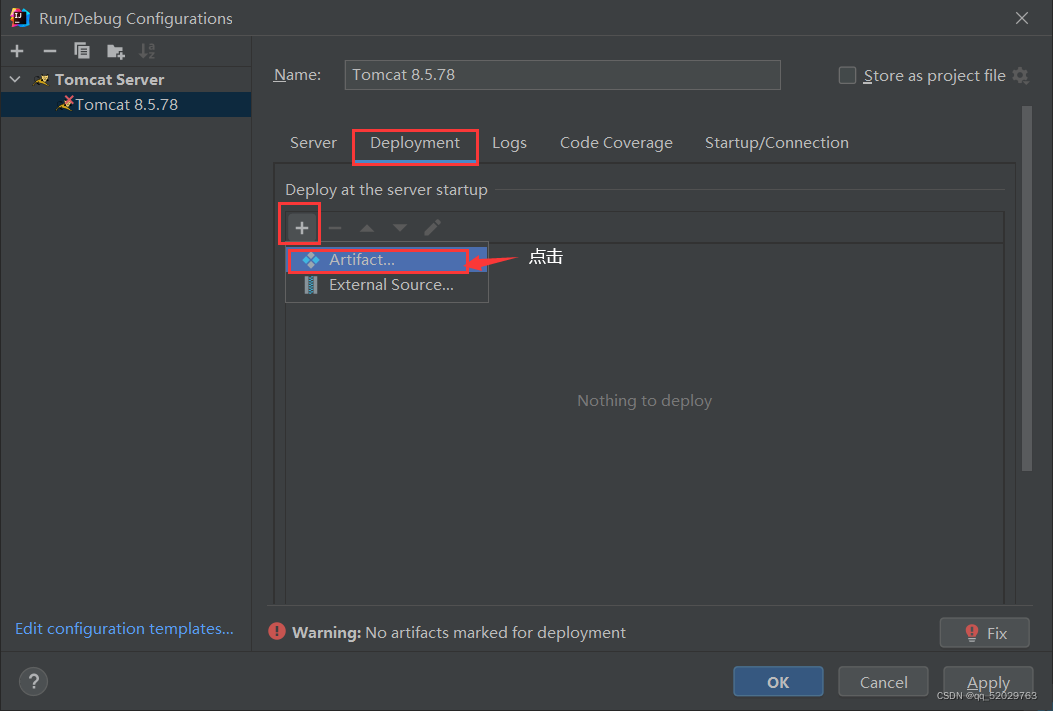Choose Artifact... from popup menu
The height and width of the screenshot is (711, 1053).
[x=387, y=260]
